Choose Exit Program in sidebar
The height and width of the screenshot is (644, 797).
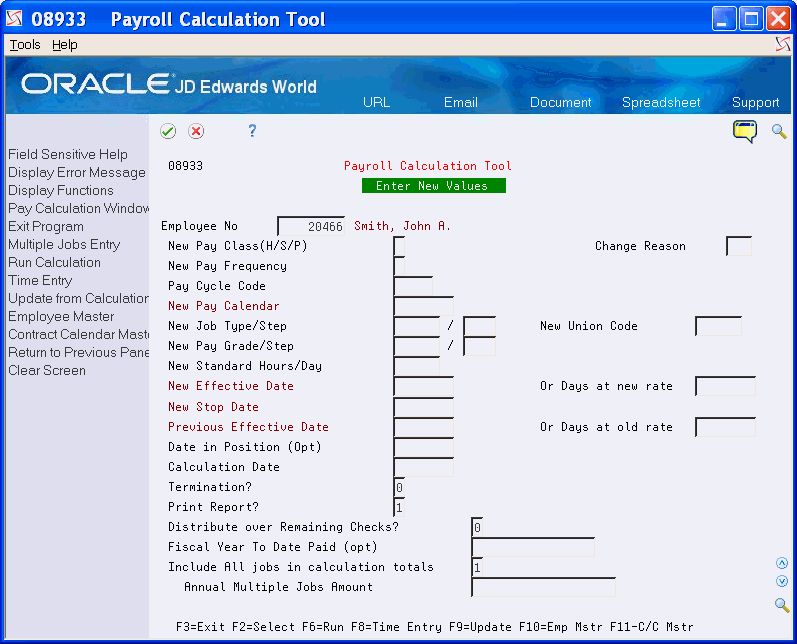tap(46, 226)
